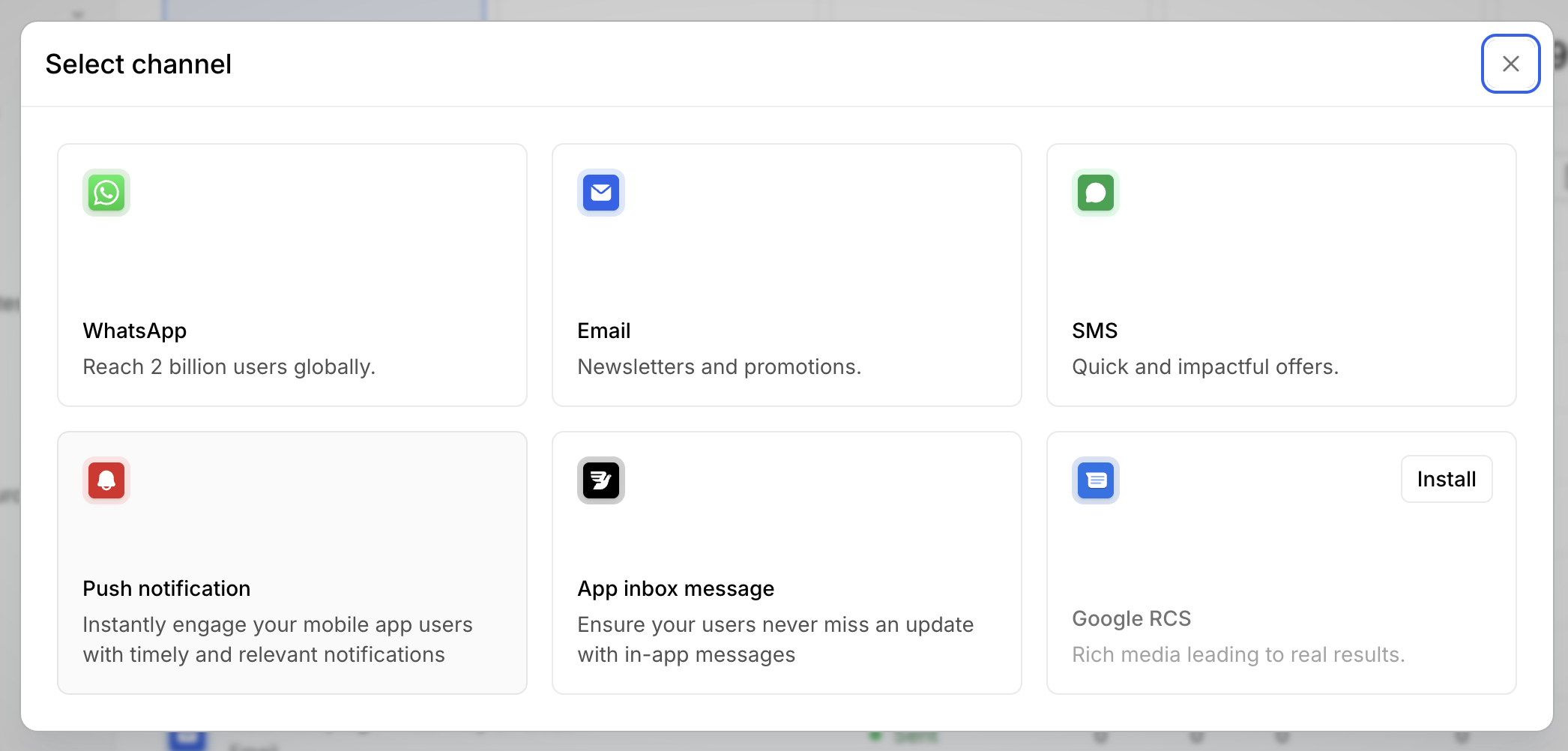Viewport: 1568px width, 751px height.
Task: Click the blue Email envelope icon
Action: (601, 193)
